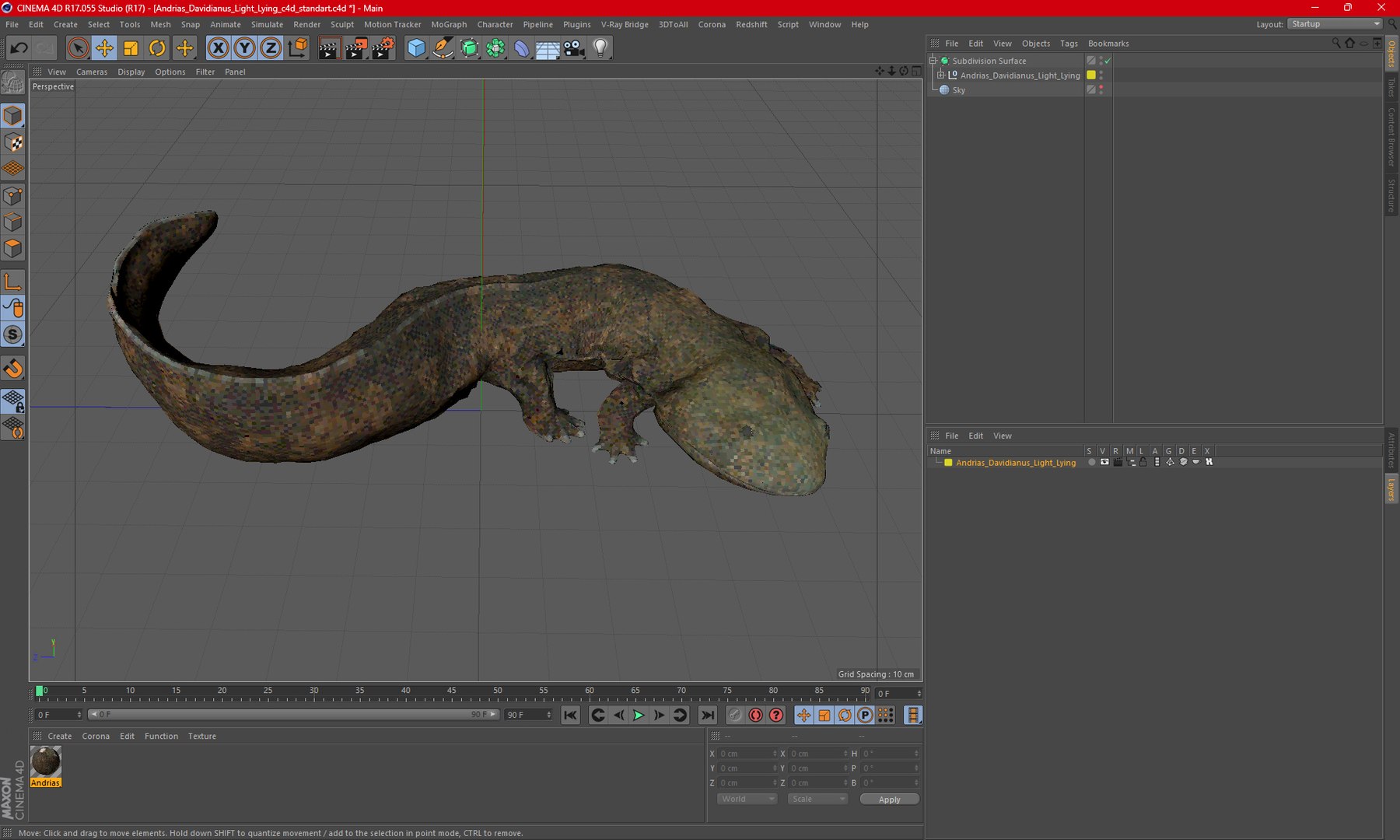This screenshot has height=840, width=1400.
Task: Select the Sky object
Action: click(x=959, y=90)
